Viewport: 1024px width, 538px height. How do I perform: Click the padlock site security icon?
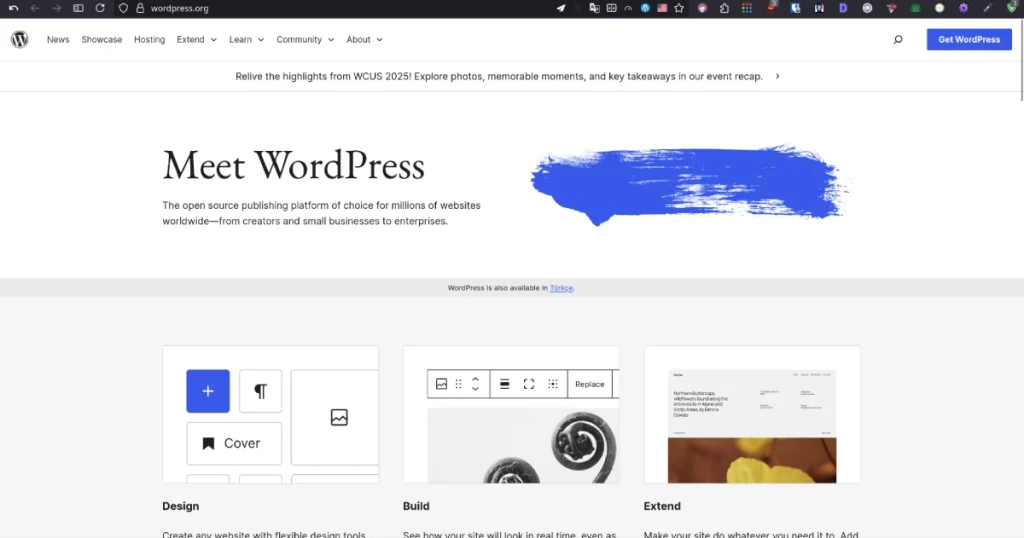[140, 8]
